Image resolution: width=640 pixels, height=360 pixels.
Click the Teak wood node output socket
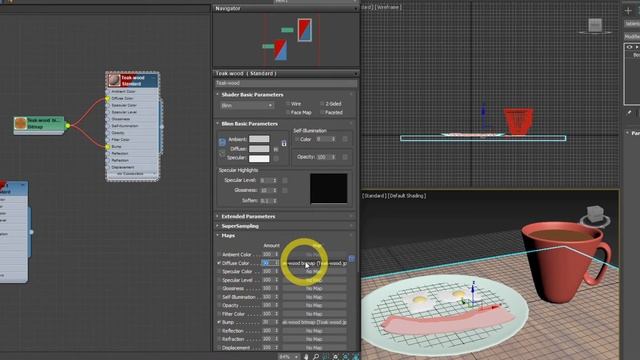pos(162,127)
